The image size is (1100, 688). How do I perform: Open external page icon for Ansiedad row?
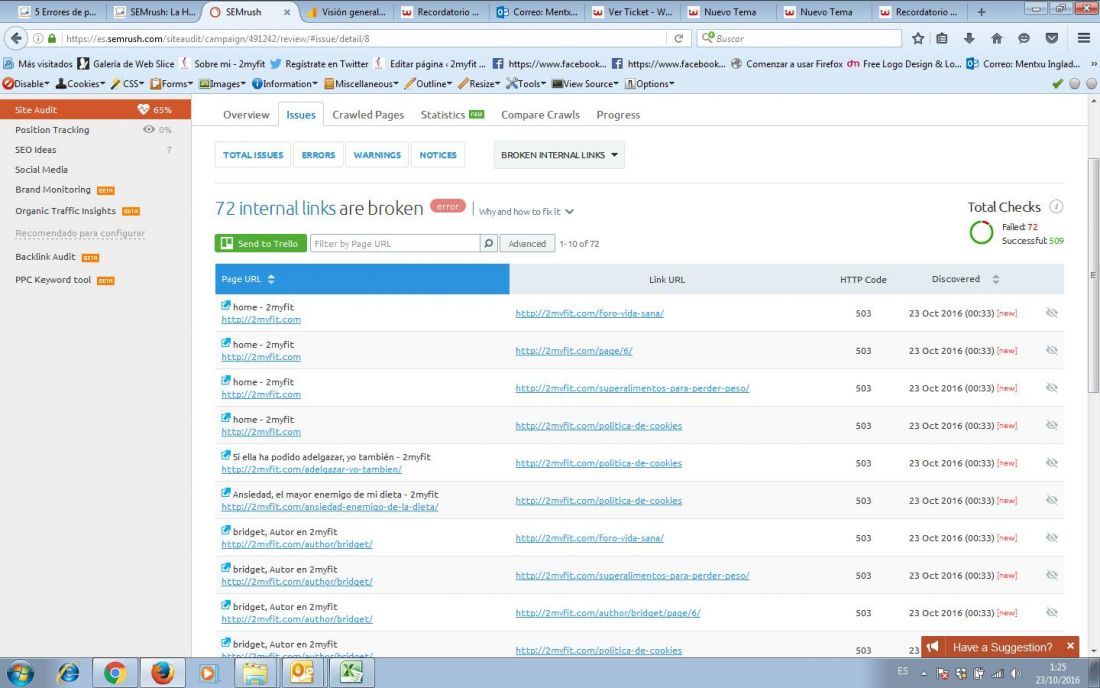coord(226,493)
